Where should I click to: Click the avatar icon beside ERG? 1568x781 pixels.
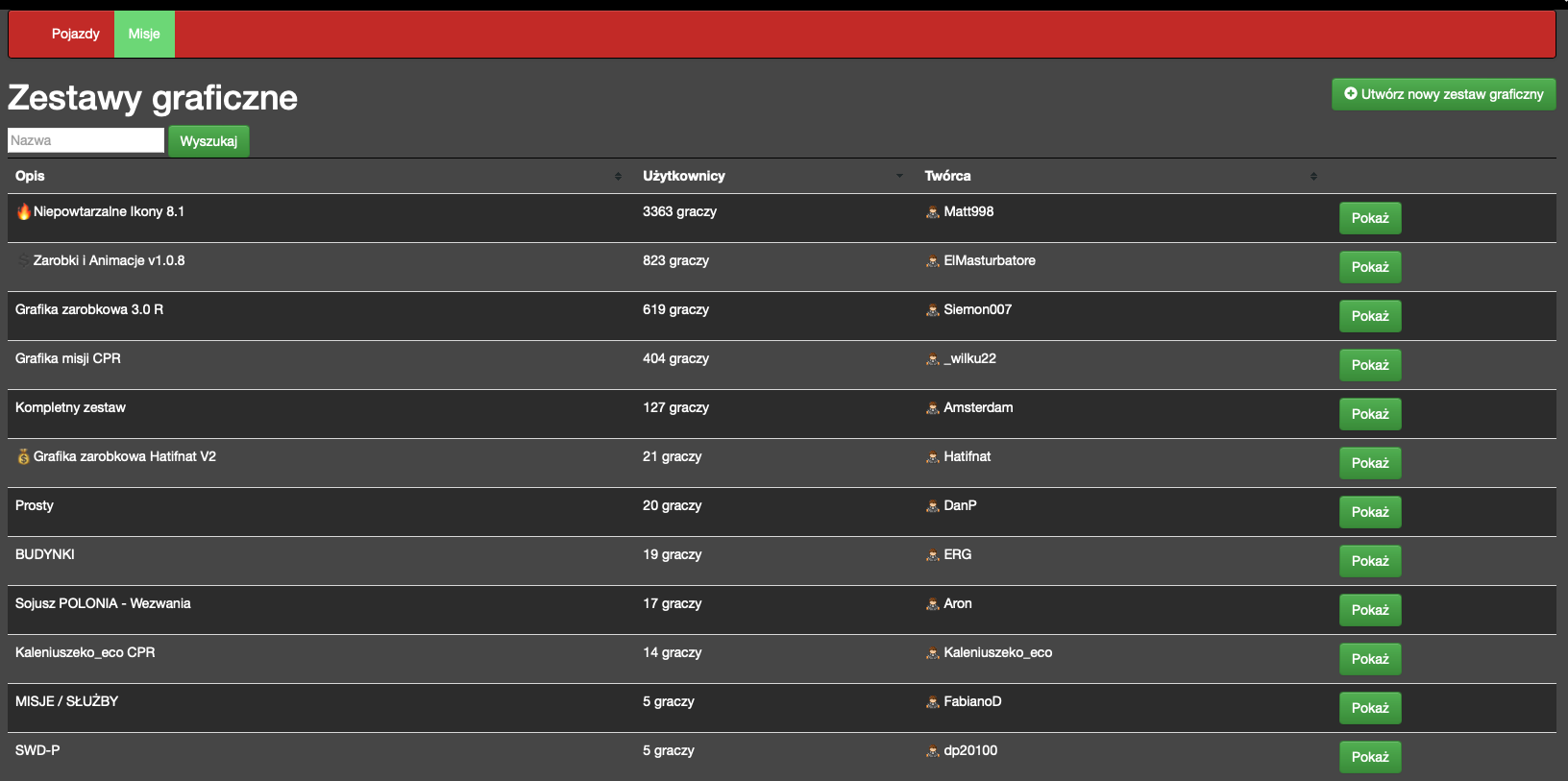tap(932, 554)
